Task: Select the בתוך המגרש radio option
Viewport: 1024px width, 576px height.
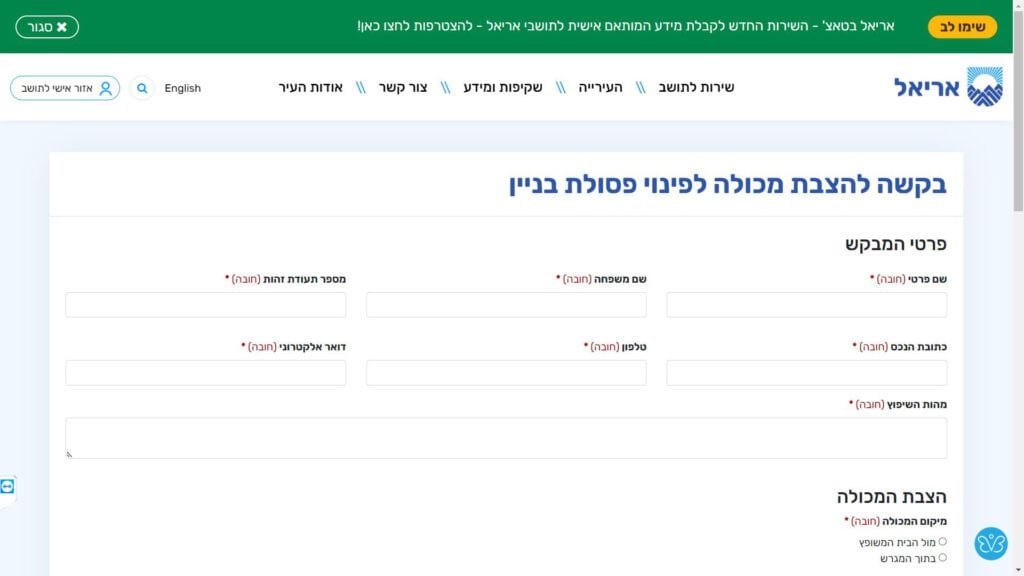Action: (942, 558)
